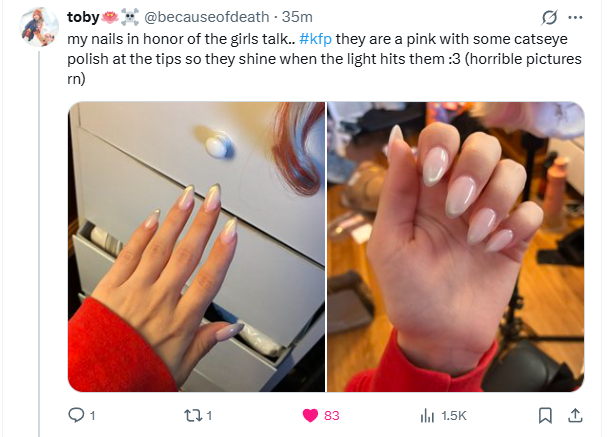Click the Grok explain slashed-circle icon
Screen dimensions: 607x437
point(549,17)
